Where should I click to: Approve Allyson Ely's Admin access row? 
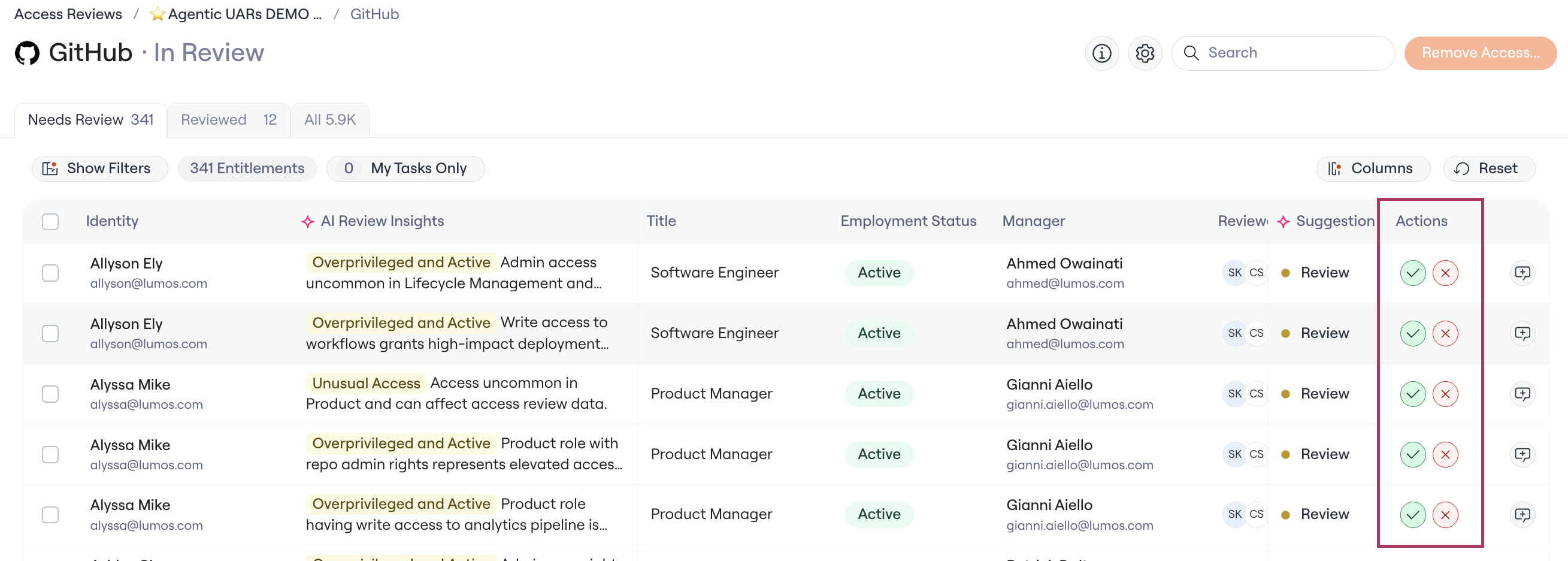pos(1412,273)
